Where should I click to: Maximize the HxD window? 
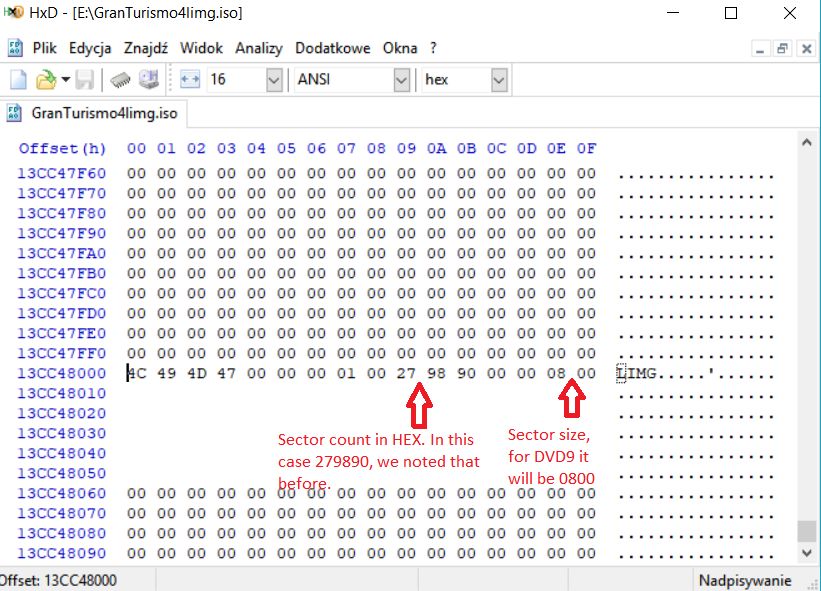731,13
